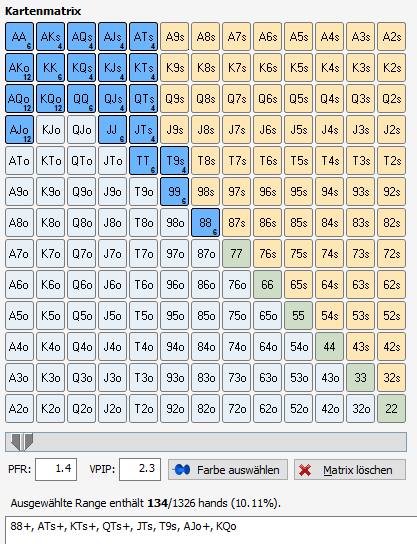Focus the VPIP value field

pyautogui.click(x=140, y=469)
